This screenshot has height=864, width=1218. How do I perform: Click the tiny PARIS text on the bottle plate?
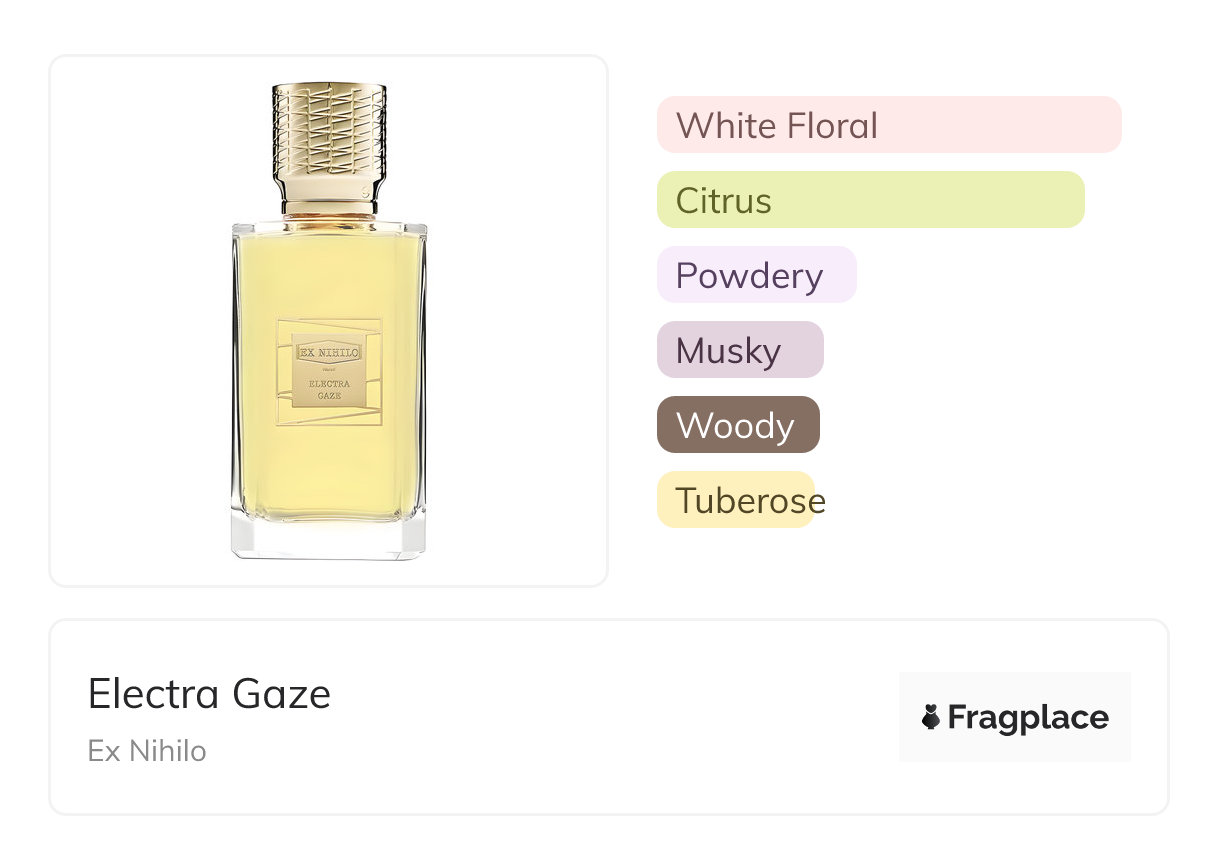329,368
